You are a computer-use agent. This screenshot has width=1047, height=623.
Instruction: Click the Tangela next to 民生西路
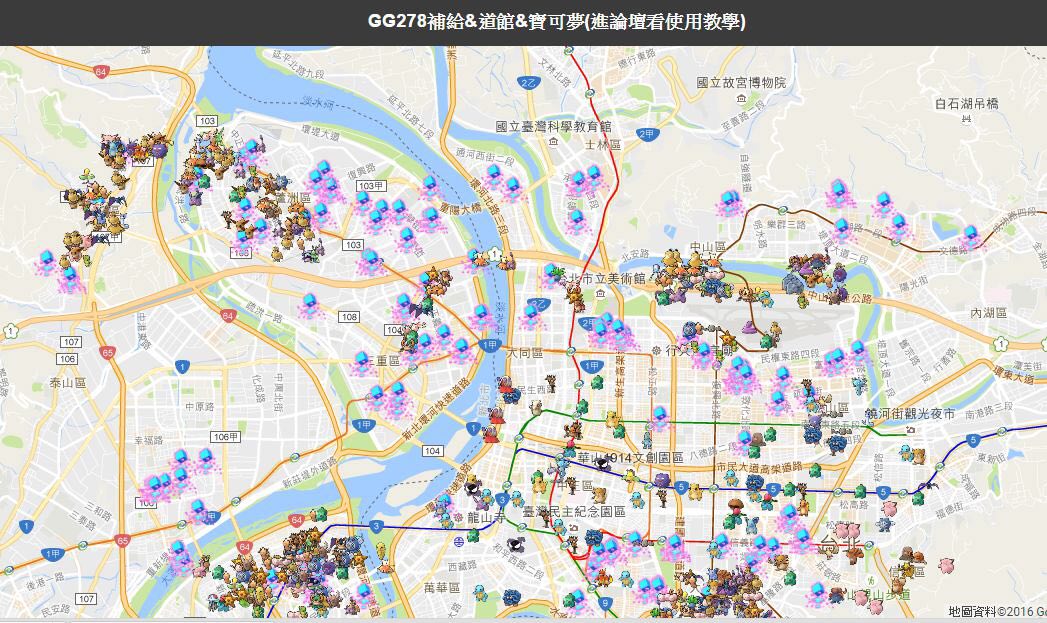click(511, 397)
